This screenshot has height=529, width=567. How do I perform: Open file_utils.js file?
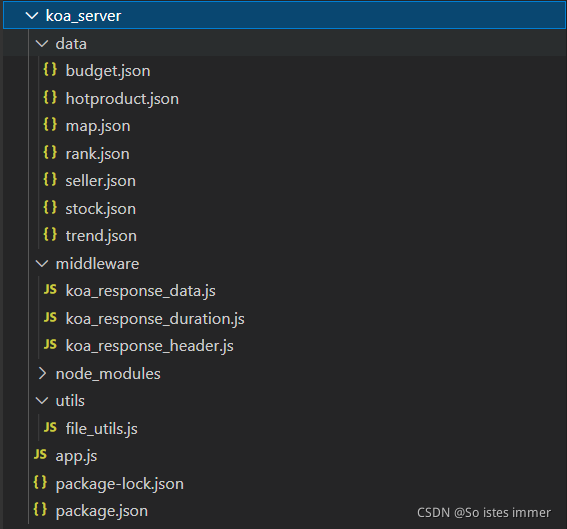102,429
